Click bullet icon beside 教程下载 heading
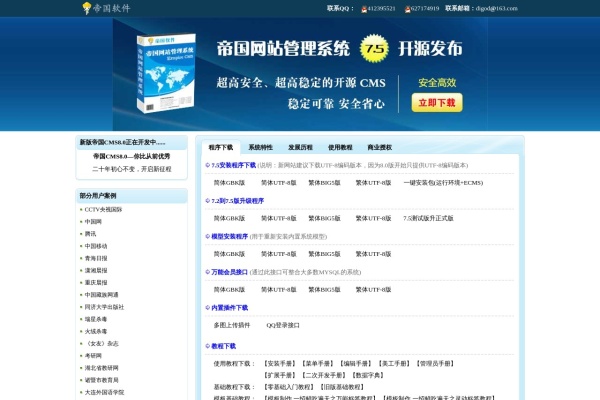This screenshot has width=600, height=400. pos(207,346)
